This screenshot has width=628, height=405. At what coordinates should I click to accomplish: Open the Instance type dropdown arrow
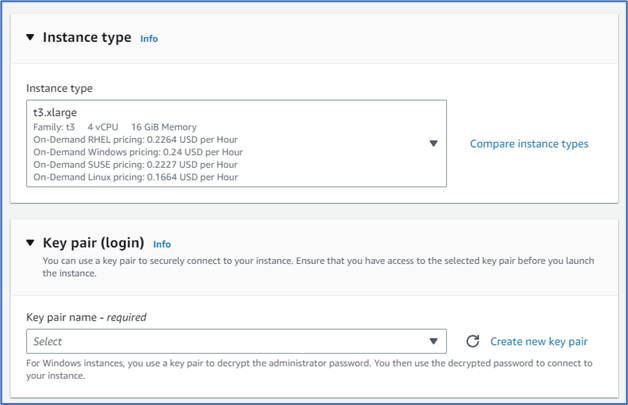coord(433,144)
